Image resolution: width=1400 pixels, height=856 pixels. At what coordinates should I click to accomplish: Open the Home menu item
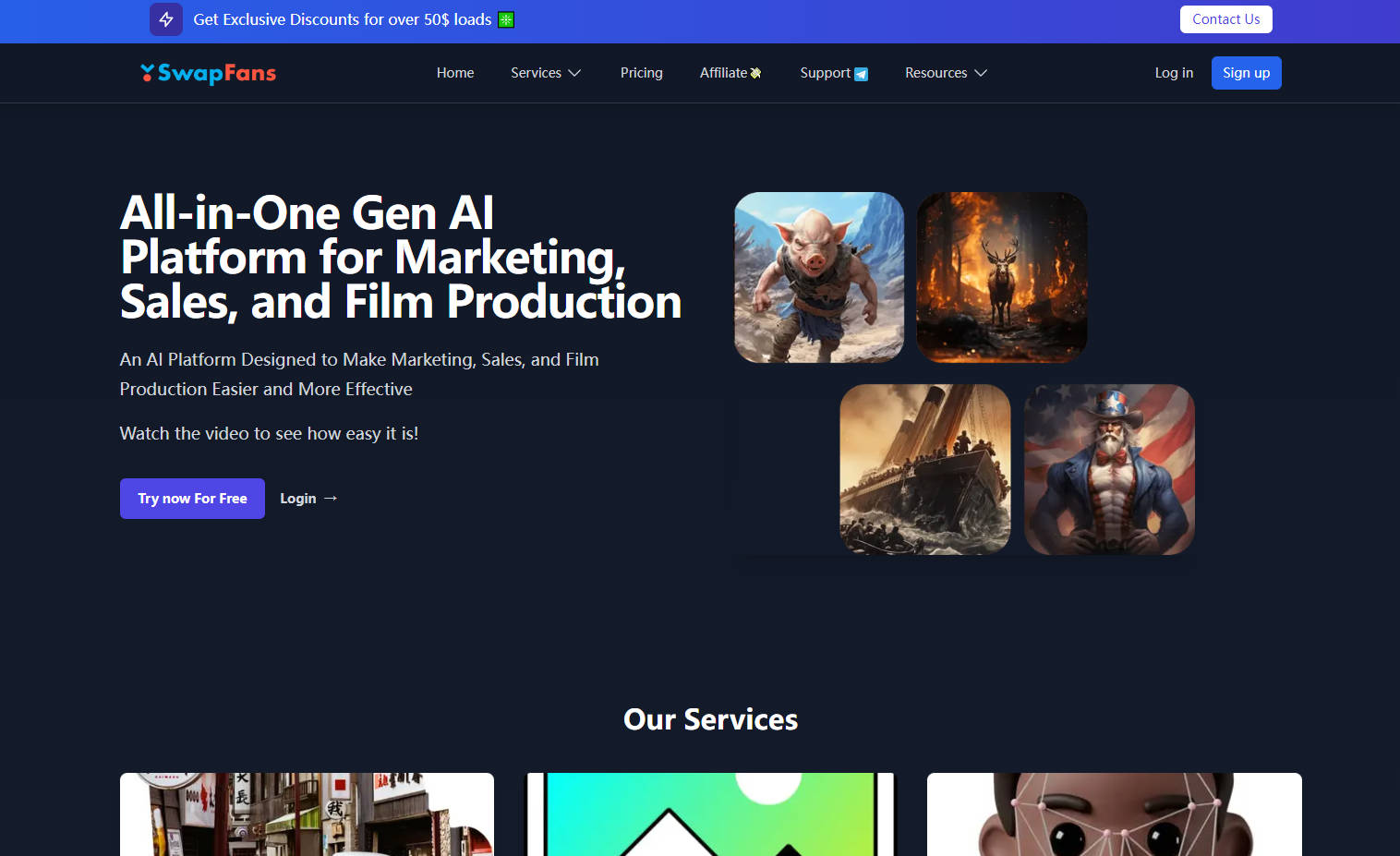(455, 73)
